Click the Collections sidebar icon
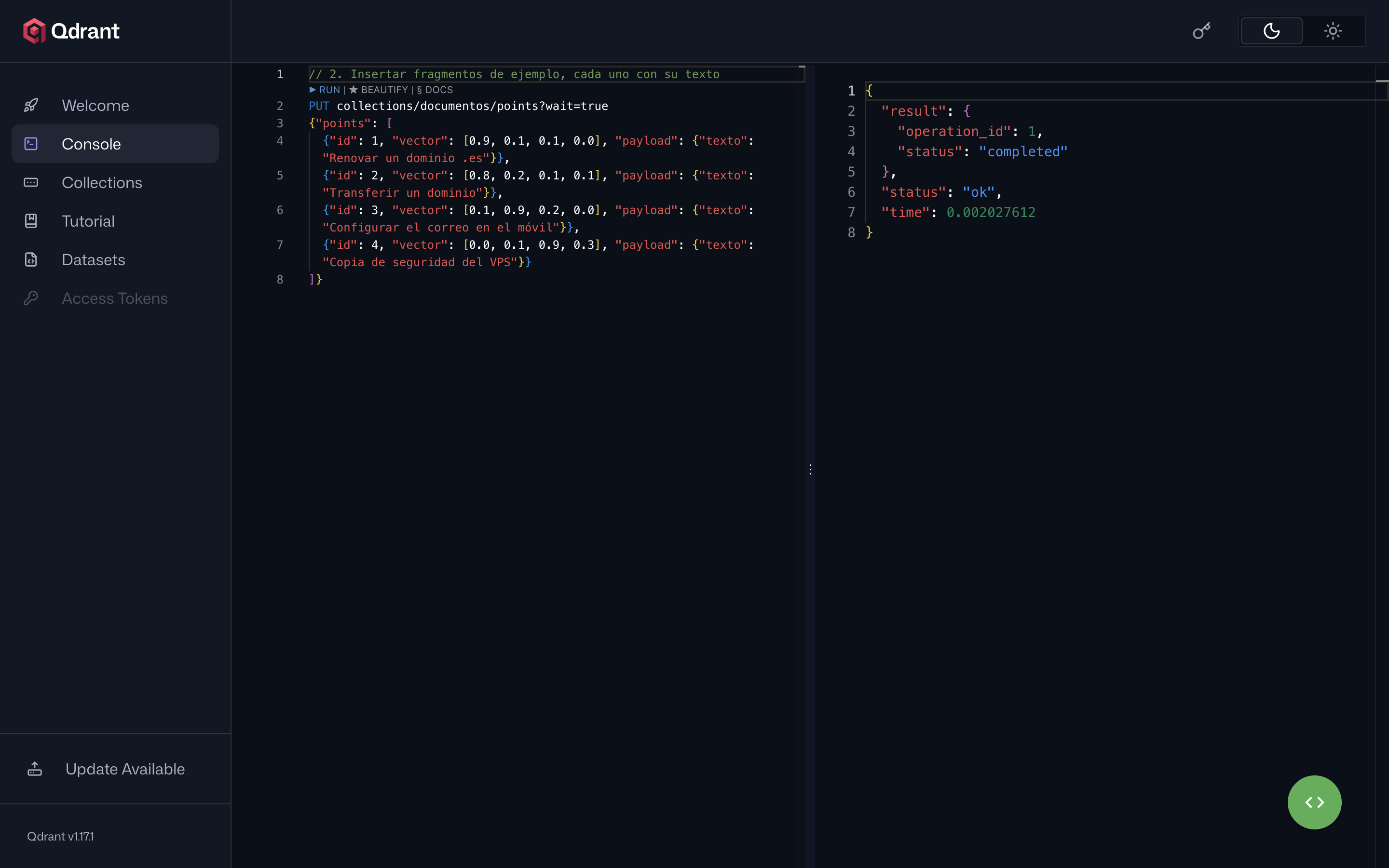The width and height of the screenshot is (1389, 868). click(31, 183)
